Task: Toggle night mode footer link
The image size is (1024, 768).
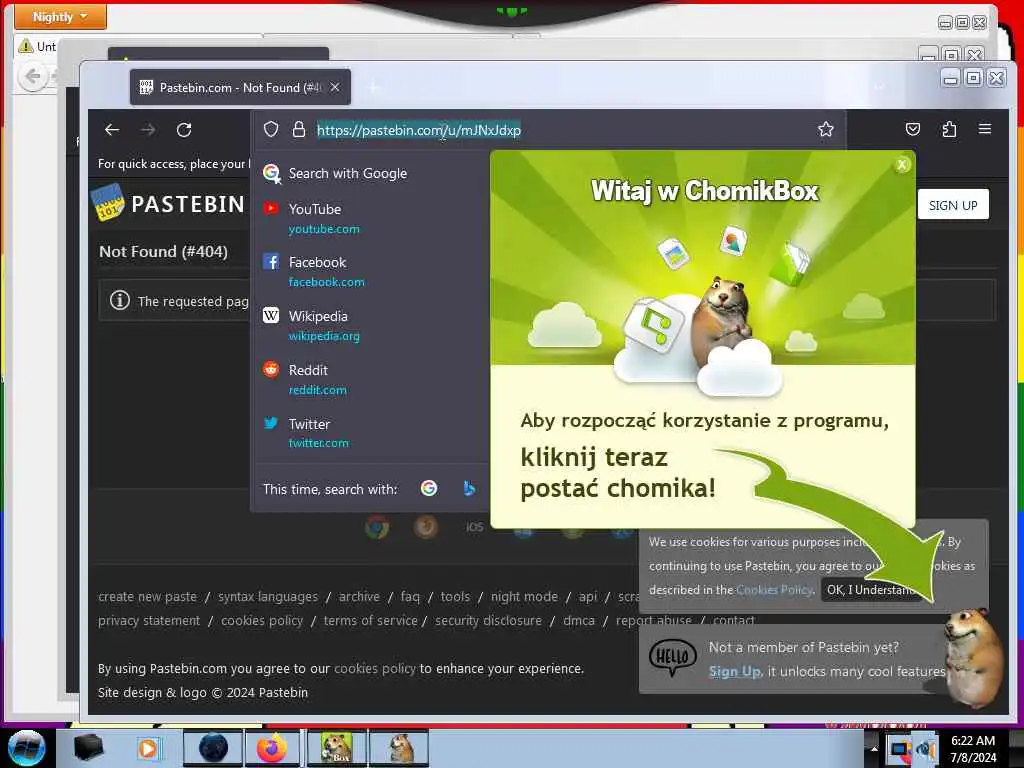Action: click(524, 596)
